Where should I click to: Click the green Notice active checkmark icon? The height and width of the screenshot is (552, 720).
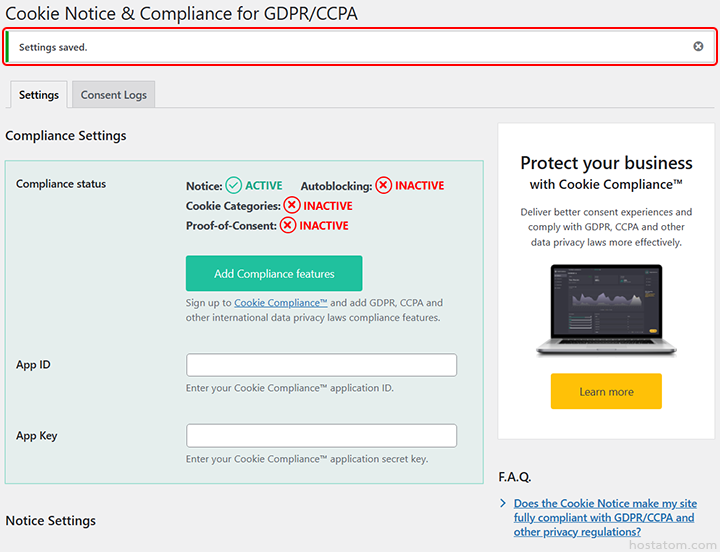[x=234, y=185]
